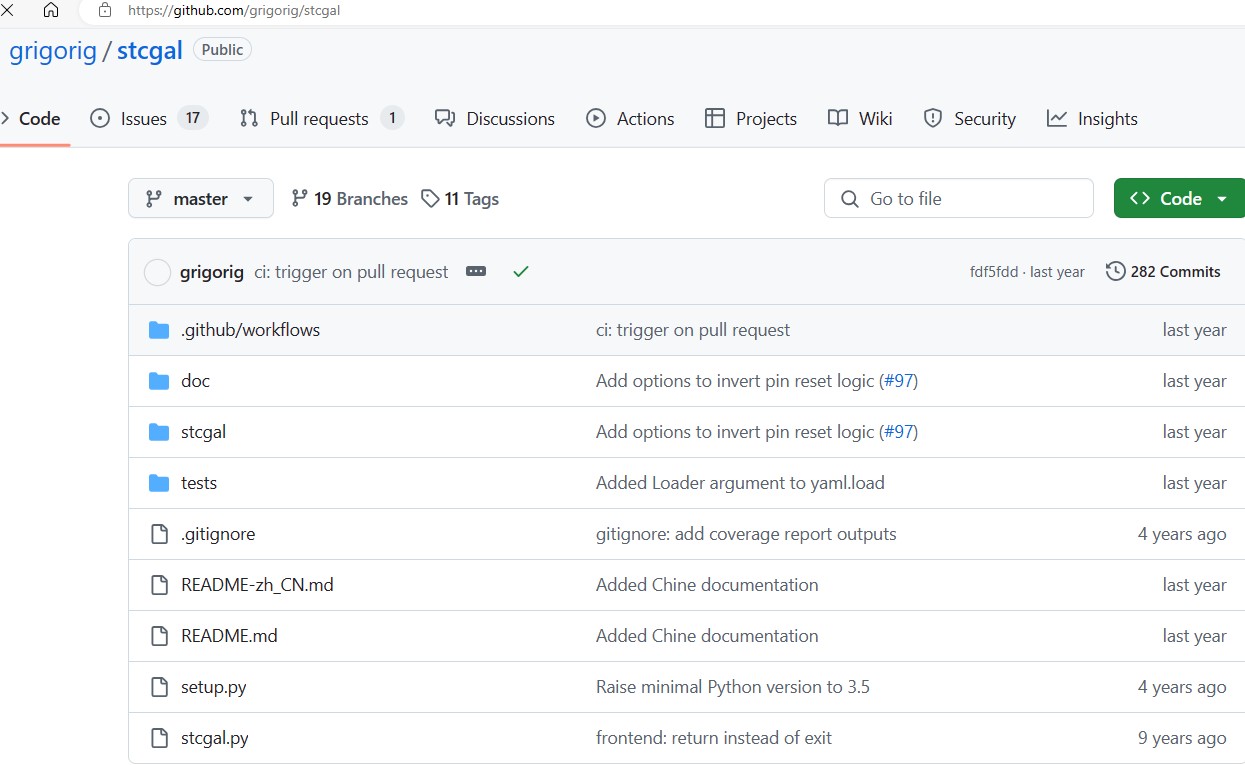Click grigorig avatar in commit row
The image size is (1245, 765).
(x=158, y=272)
